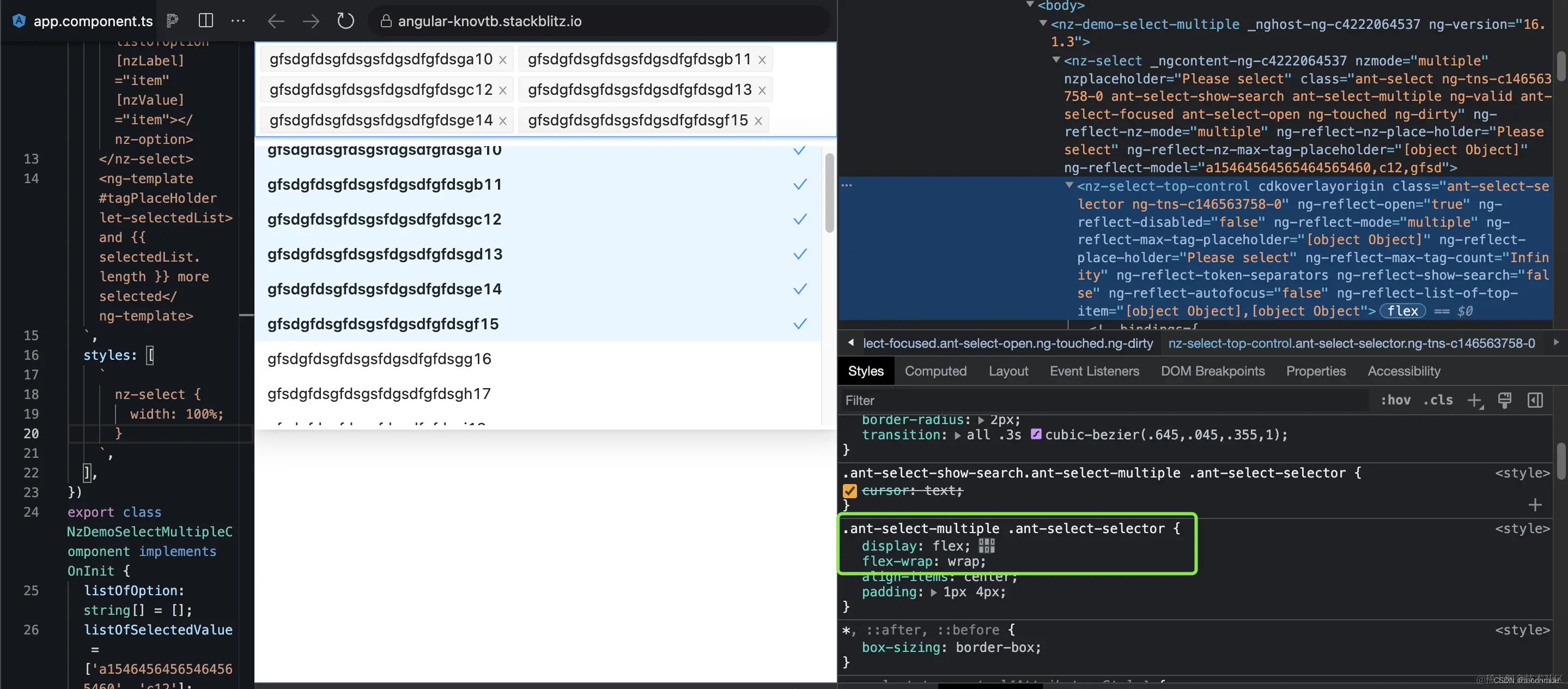Click the forward navigation arrow
The image size is (1568, 689).
point(311,21)
